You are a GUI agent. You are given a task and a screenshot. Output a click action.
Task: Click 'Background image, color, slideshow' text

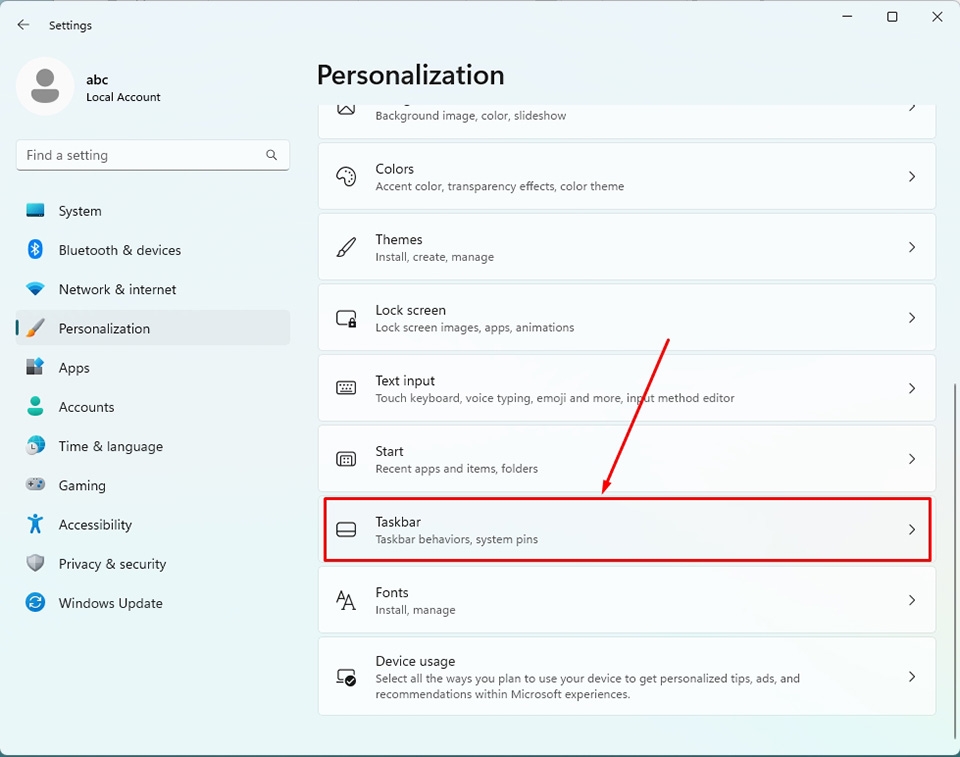click(x=470, y=116)
